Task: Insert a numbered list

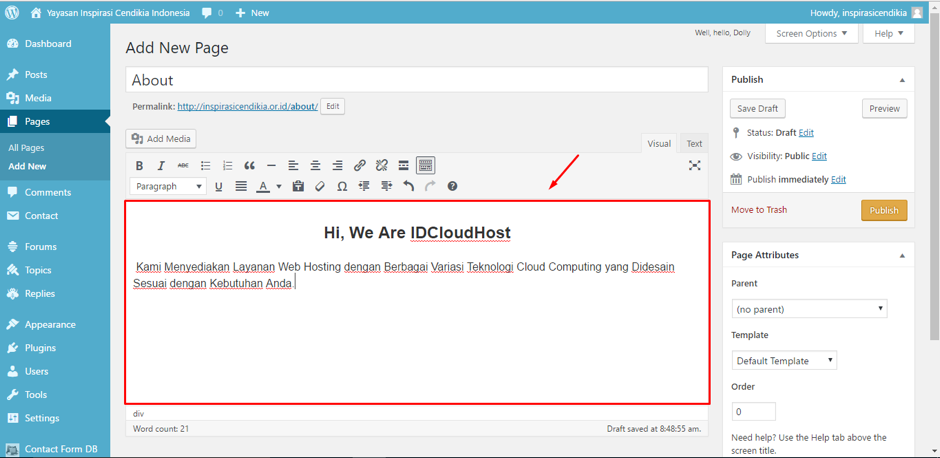Action: click(227, 165)
